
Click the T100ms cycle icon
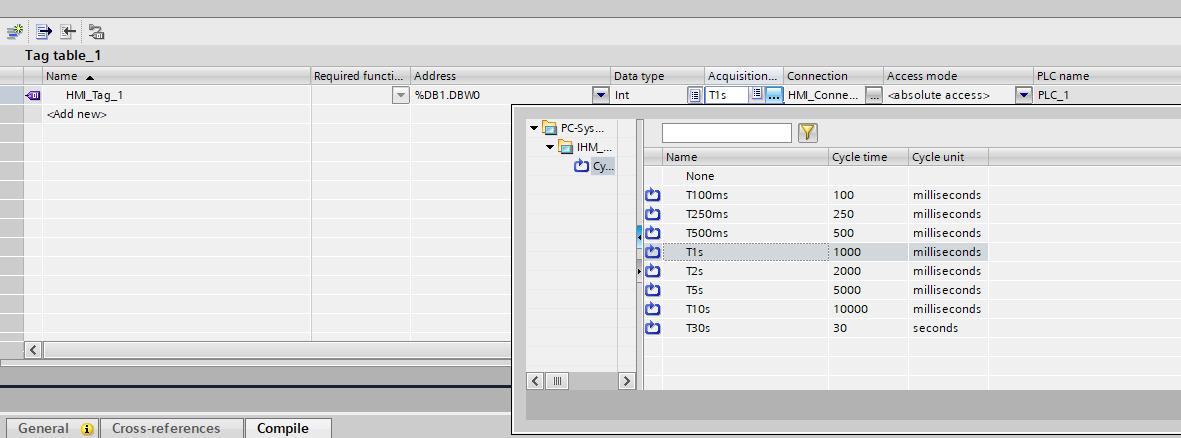coord(653,195)
